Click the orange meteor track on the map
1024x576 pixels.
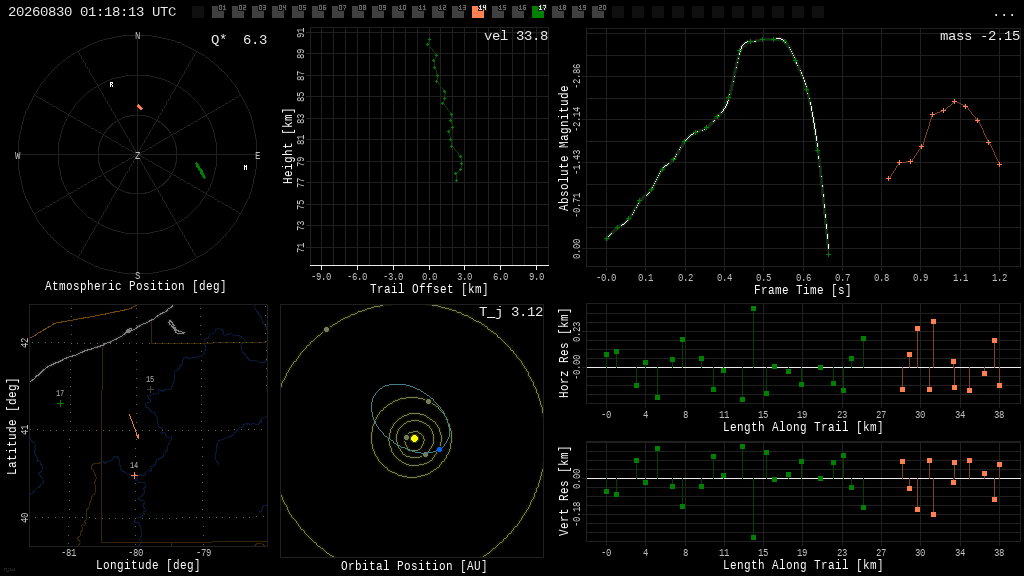(x=134, y=426)
